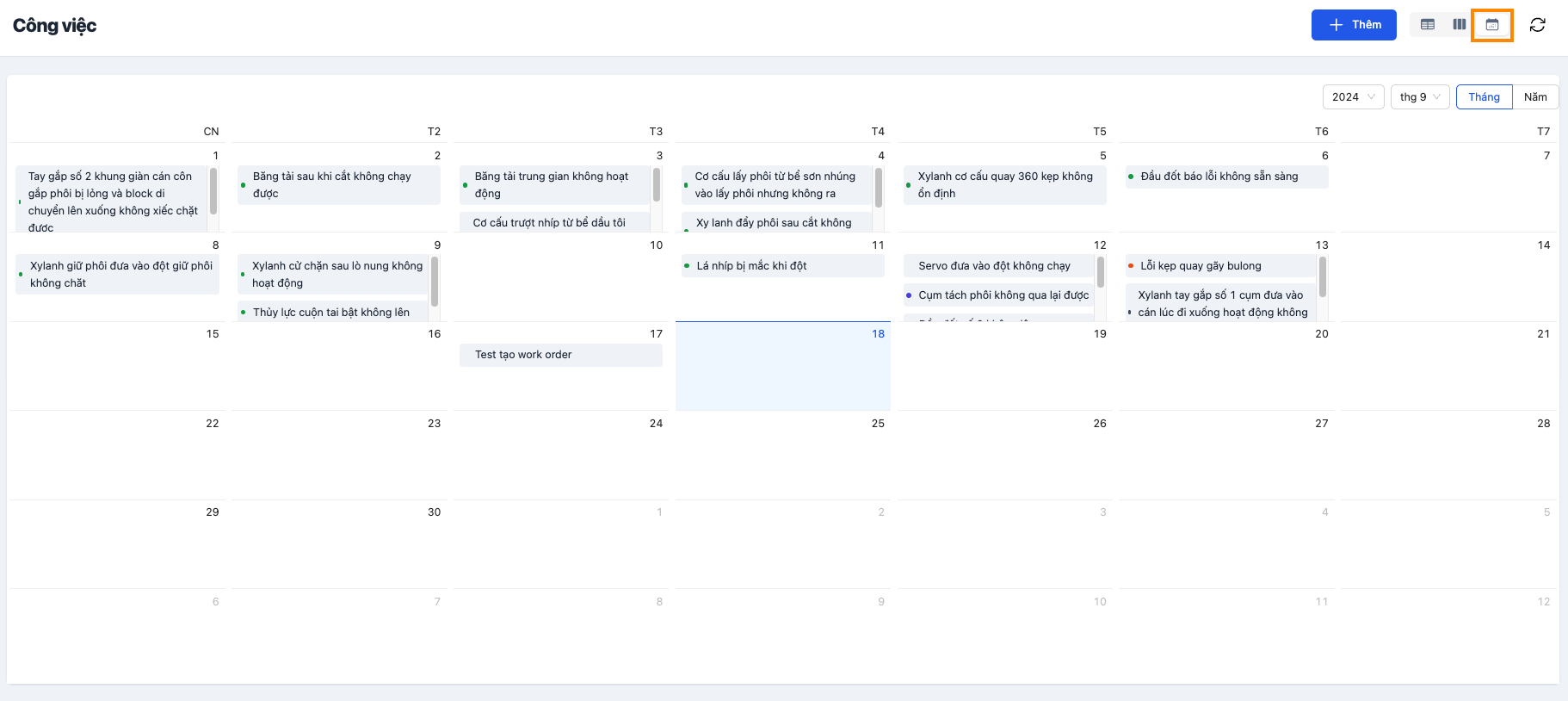1568x701 pixels.
Task: Click the scrollbar in the day 1 cell
Action: [213, 191]
